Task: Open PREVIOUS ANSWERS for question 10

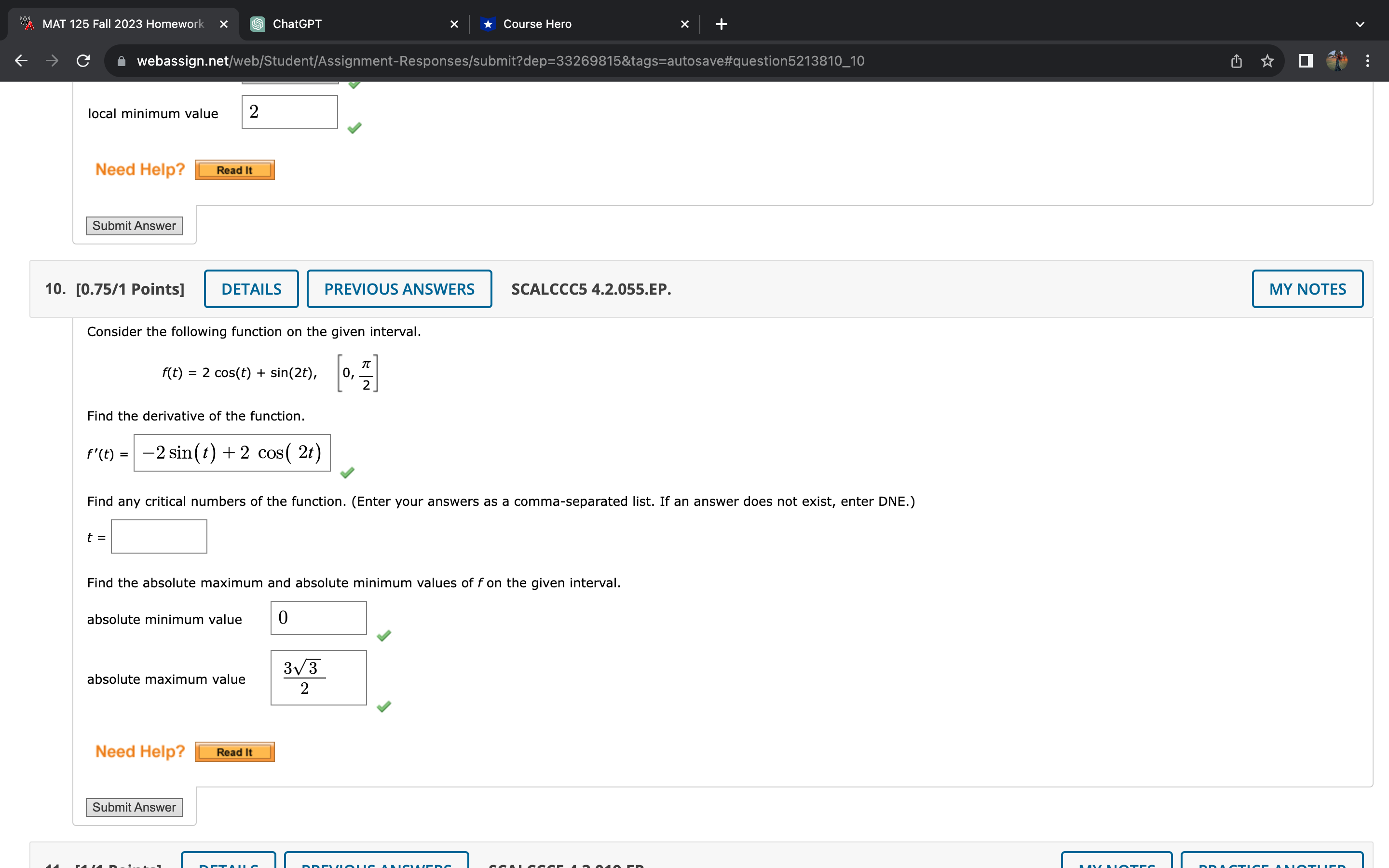Action: click(399, 289)
